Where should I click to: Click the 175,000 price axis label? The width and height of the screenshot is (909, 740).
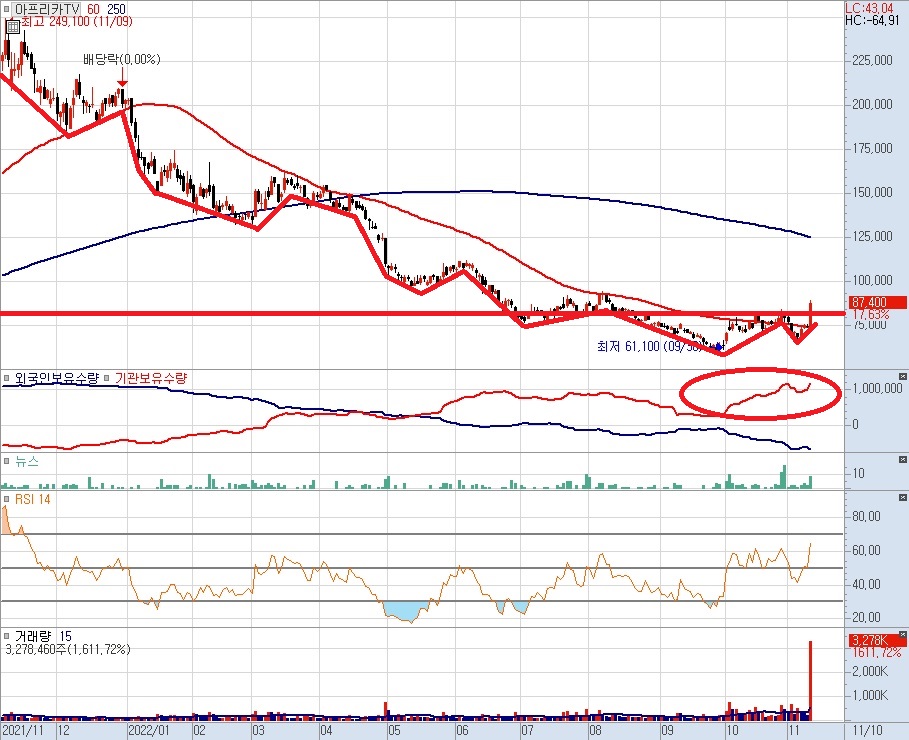pyautogui.click(x=872, y=148)
